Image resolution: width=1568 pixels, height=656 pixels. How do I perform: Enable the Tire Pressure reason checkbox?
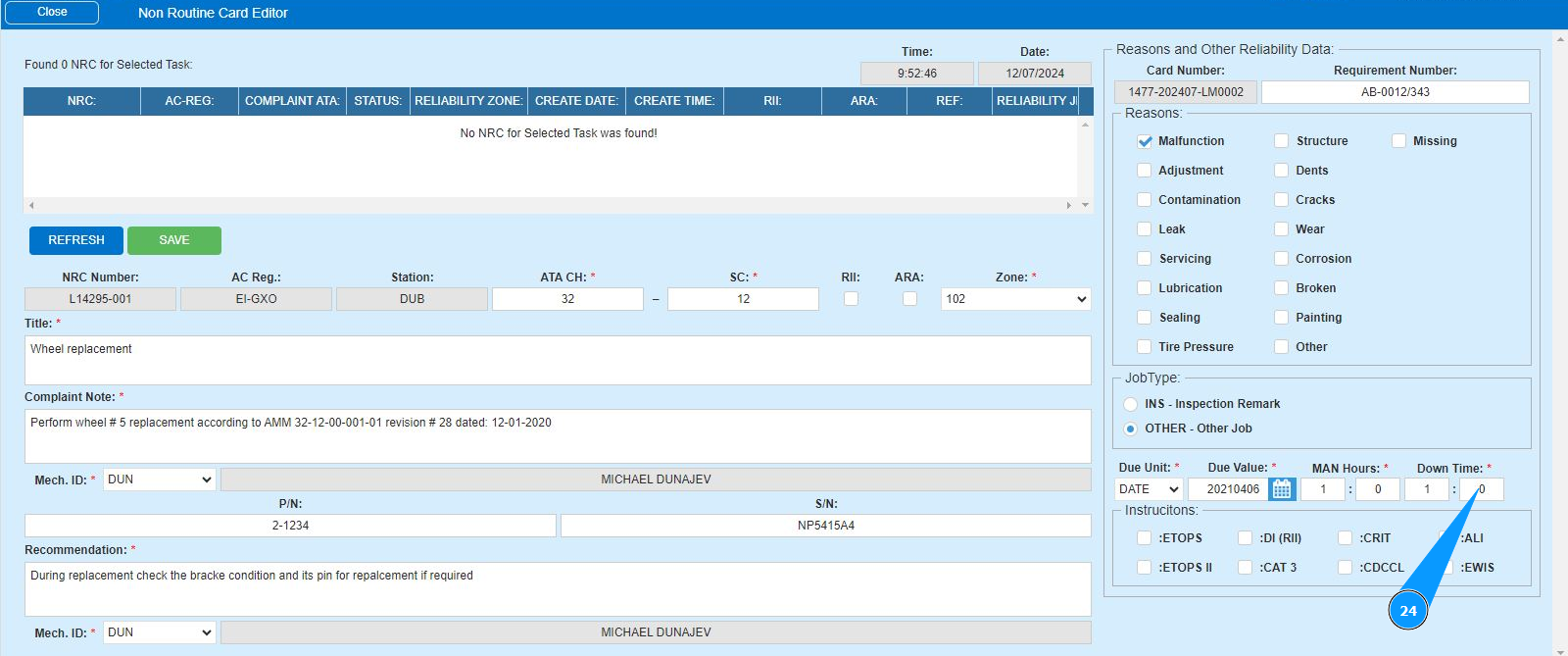pyautogui.click(x=1145, y=347)
